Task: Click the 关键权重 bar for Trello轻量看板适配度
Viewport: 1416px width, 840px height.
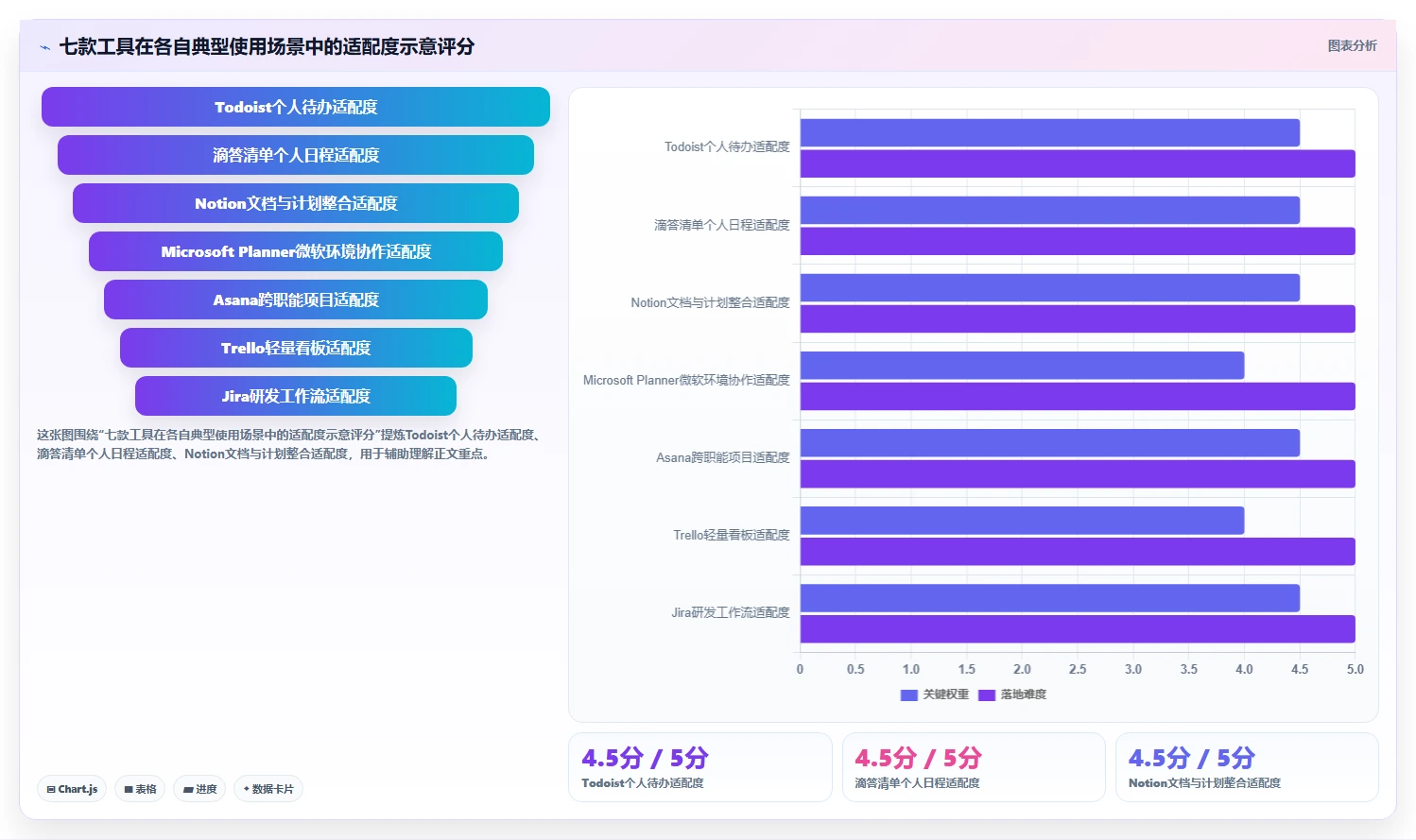Action: tap(1022, 520)
